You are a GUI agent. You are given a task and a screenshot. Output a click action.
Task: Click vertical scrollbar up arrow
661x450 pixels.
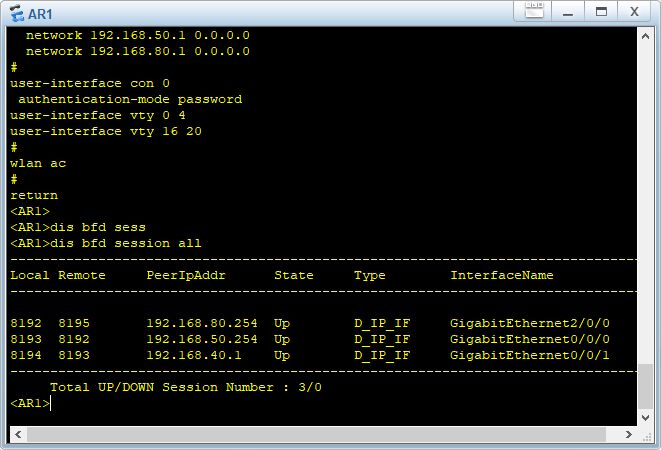pyautogui.click(x=645, y=36)
